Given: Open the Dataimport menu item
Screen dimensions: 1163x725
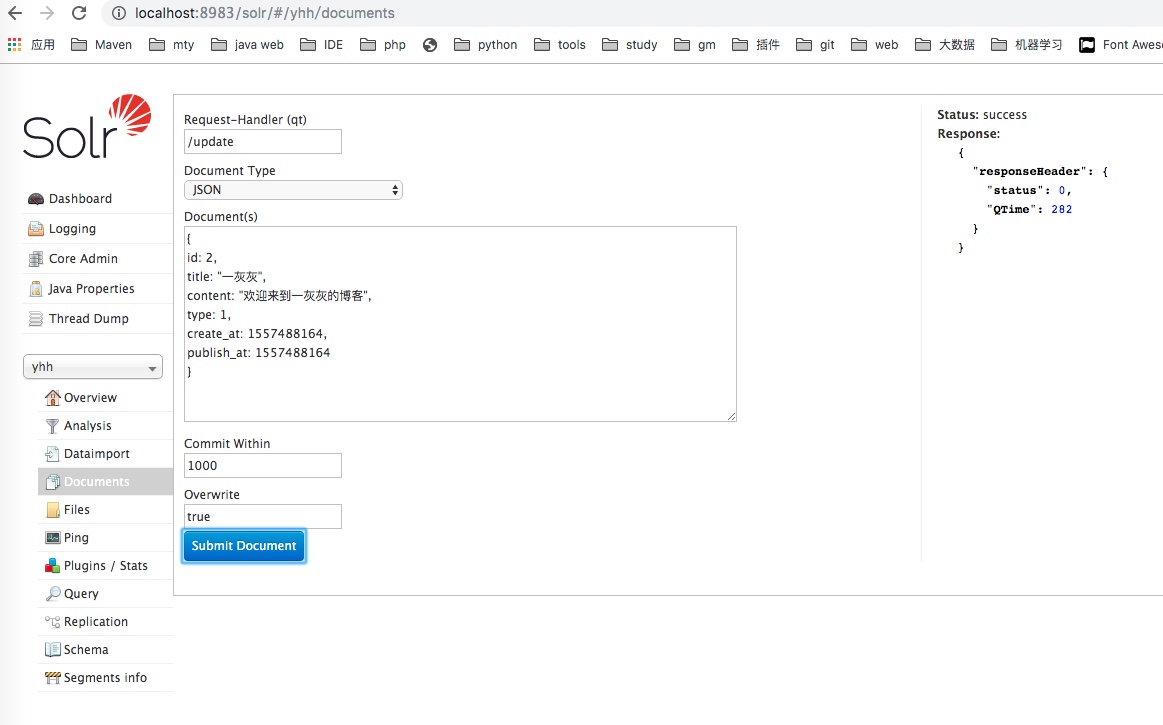Looking at the screenshot, I should pyautogui.click(x=96, y=454).
